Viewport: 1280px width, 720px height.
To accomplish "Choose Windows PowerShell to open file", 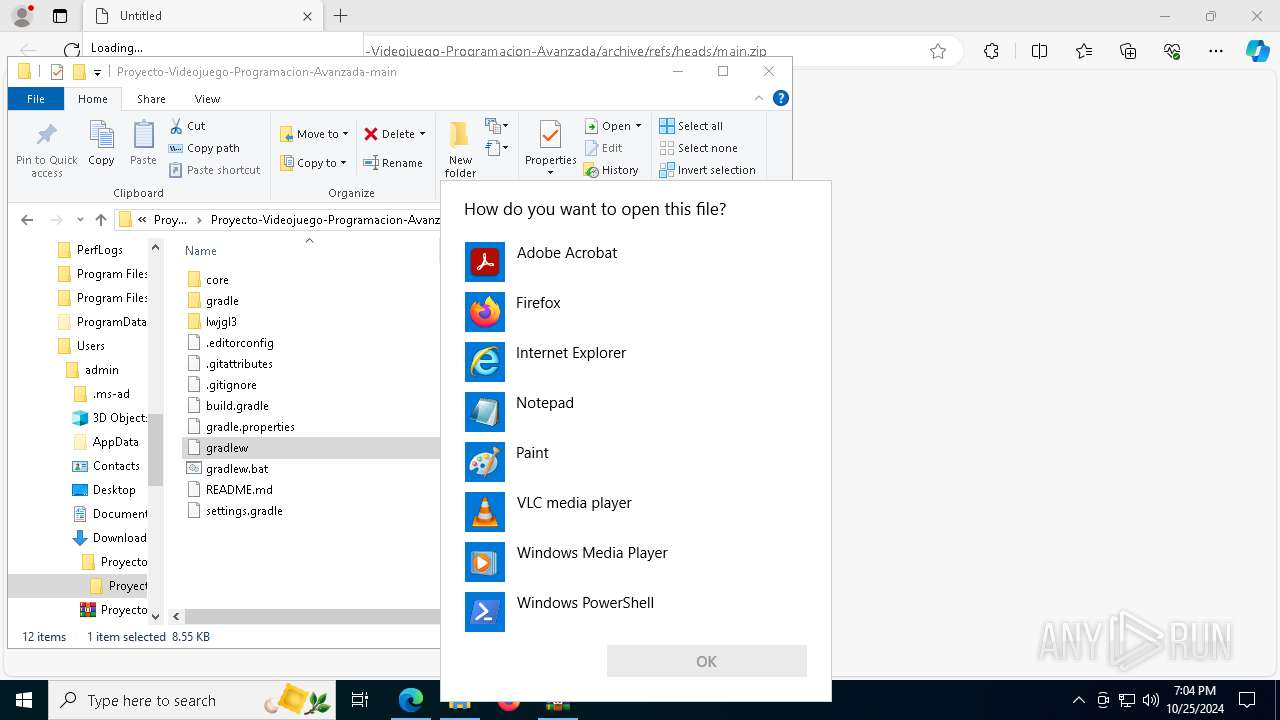I will click(635, 612).
